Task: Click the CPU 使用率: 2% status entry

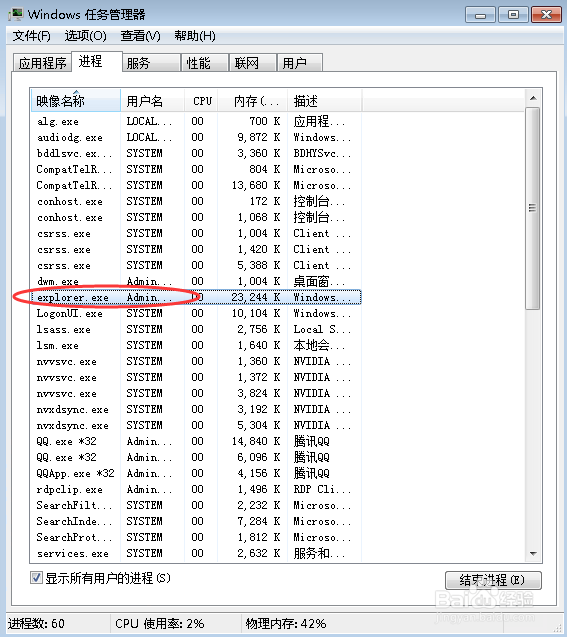Action: pos(160,623)
